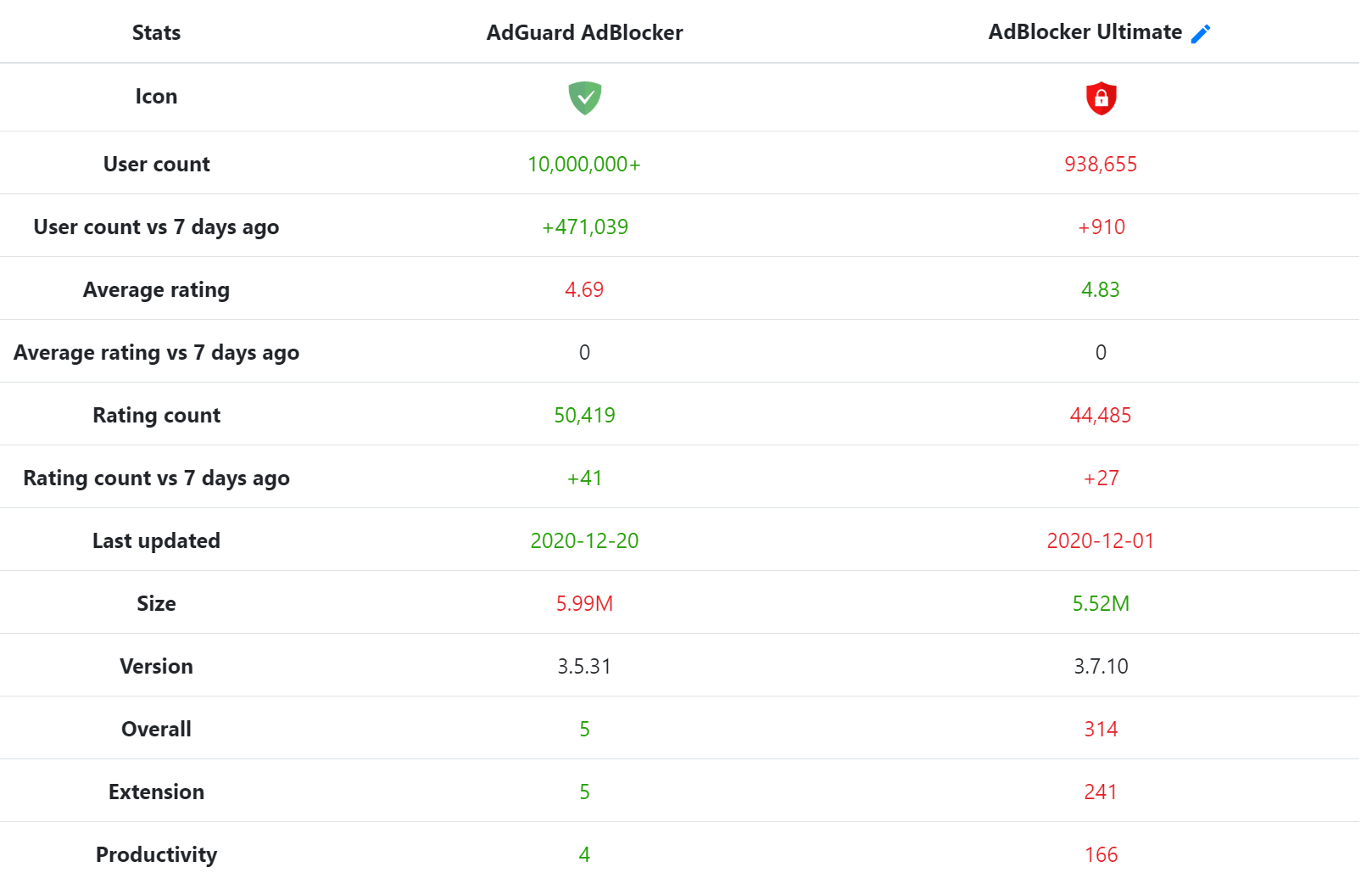Select the +910 user change value
The image size is (1372, 884).
[1101, 227]
